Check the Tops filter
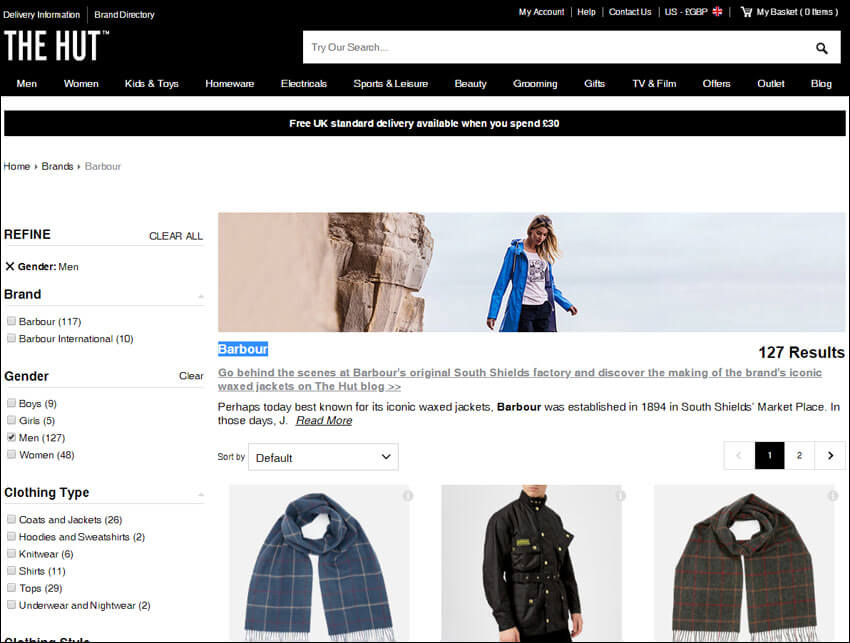 (x=11, y=588)
